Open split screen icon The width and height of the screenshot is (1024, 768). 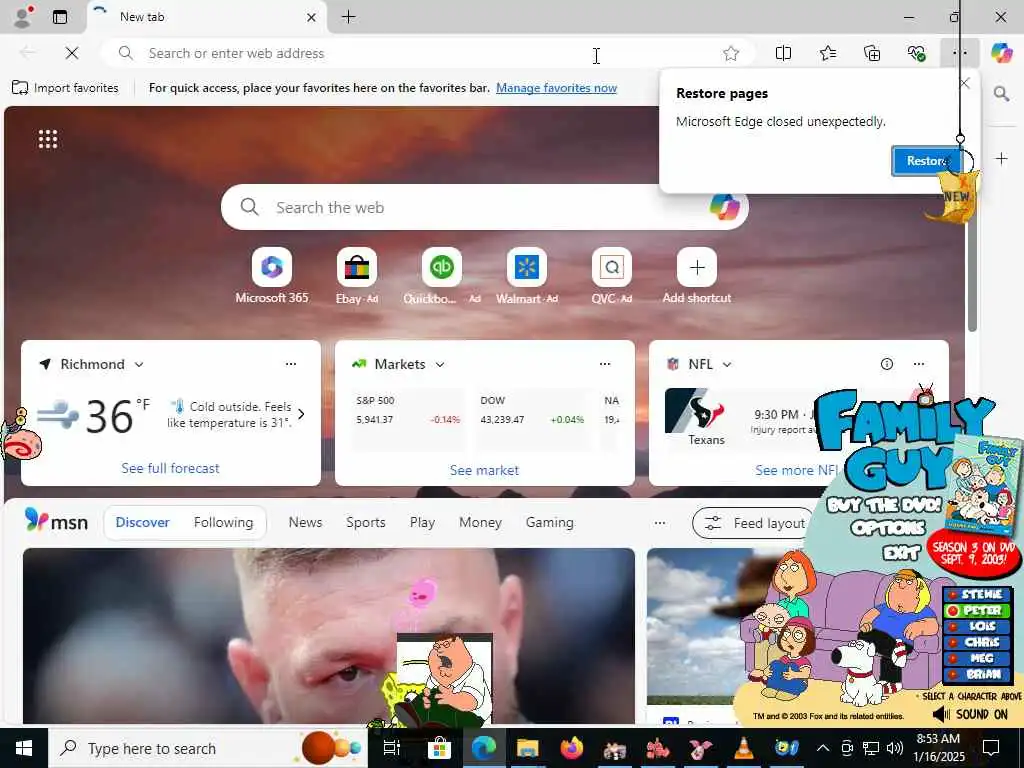[783, 53]
